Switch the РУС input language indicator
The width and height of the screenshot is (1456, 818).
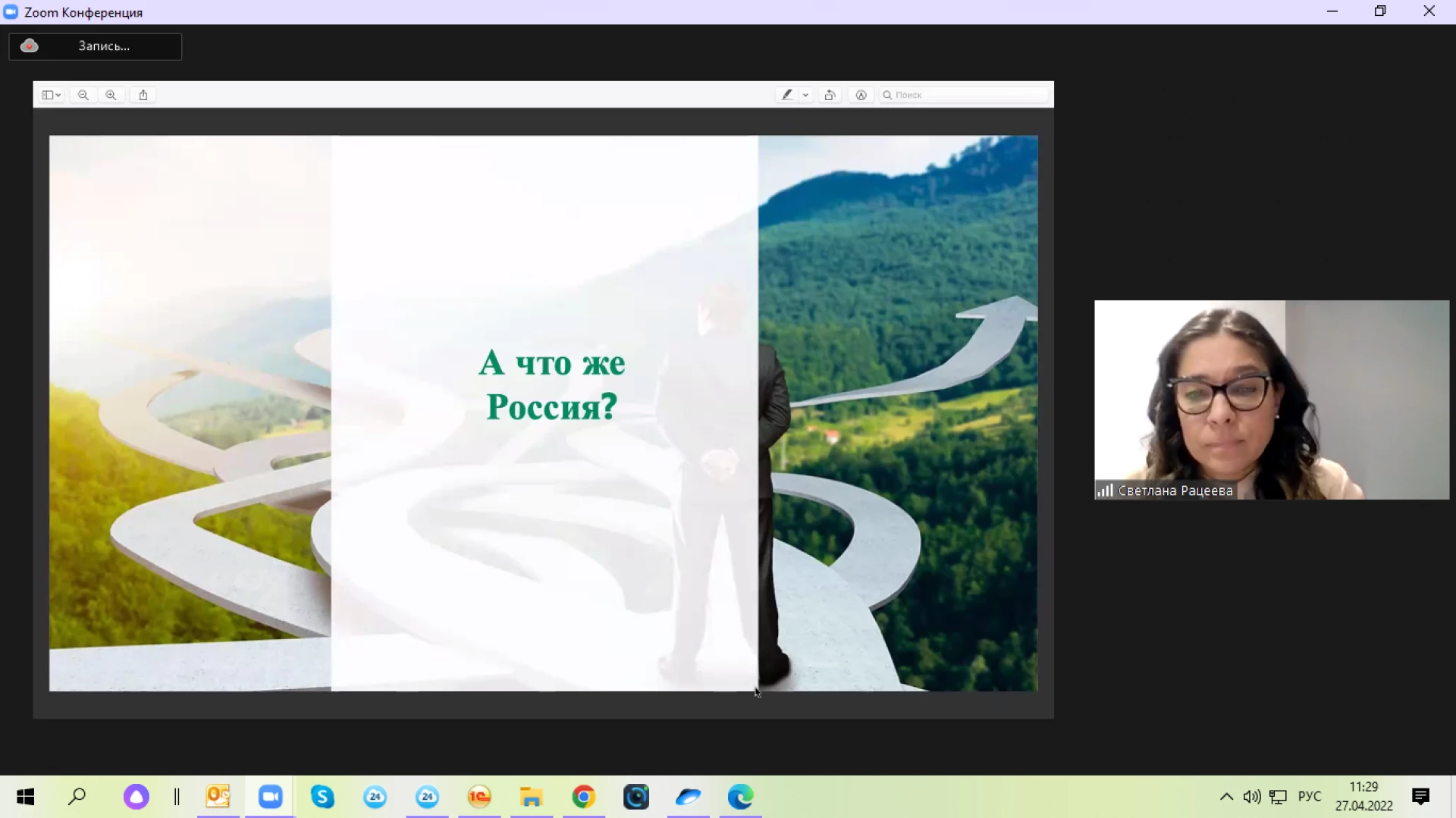1310,797
